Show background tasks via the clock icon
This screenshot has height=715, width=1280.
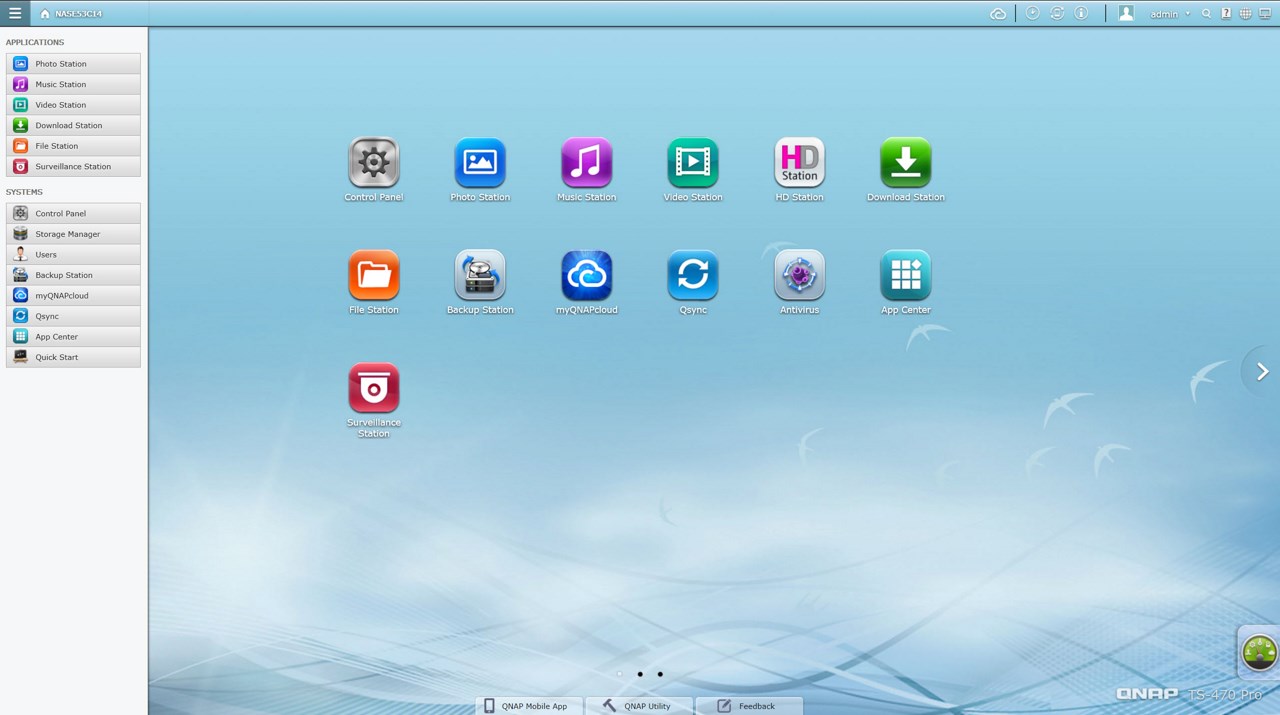click(x=1033, y=13)
